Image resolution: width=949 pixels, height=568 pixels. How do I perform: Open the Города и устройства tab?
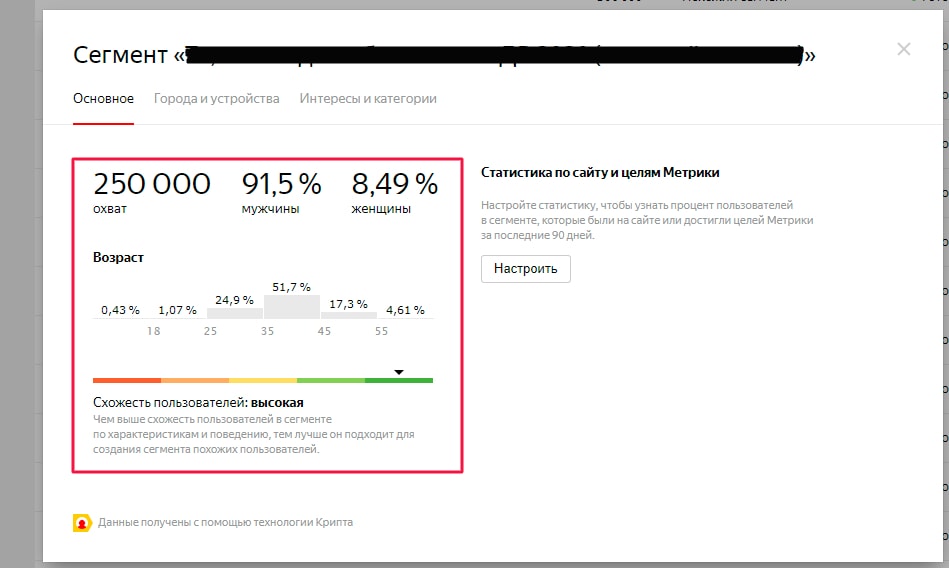[x=216, y=99]
